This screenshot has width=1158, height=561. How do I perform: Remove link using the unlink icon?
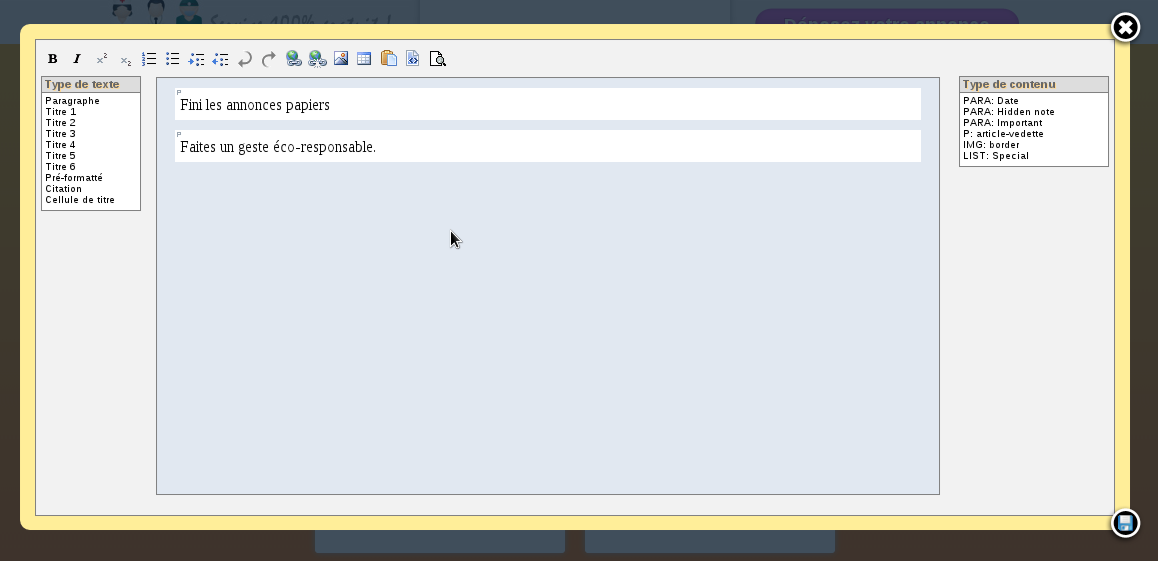click(x=317, y=59)
